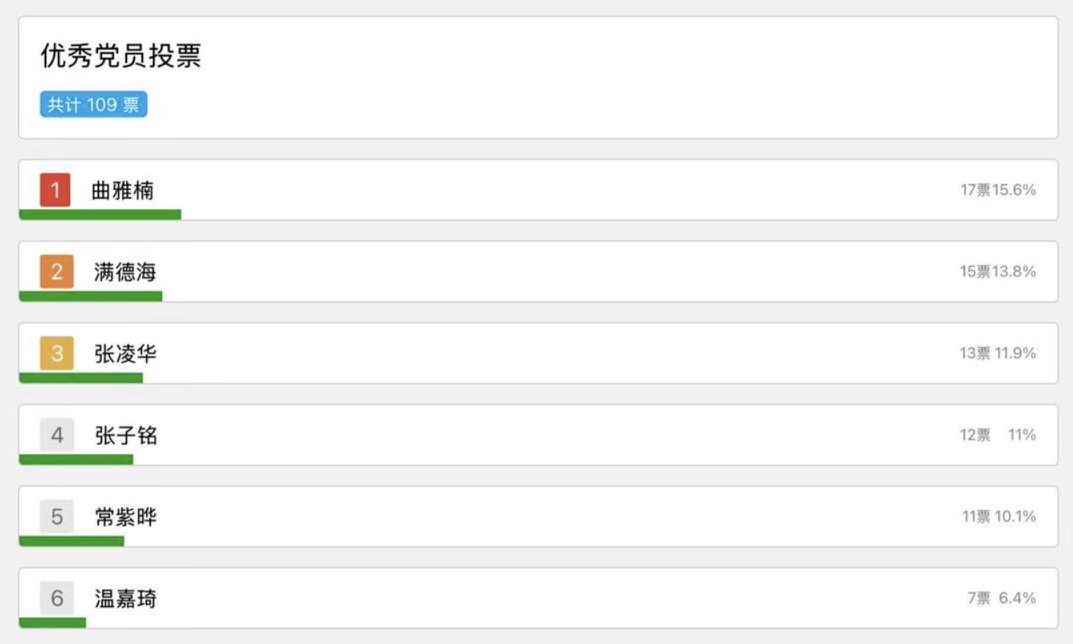Viewport: 1073px width, 644px height.
Task: Click the gray rank 5 badge
Action: point(57,517)
